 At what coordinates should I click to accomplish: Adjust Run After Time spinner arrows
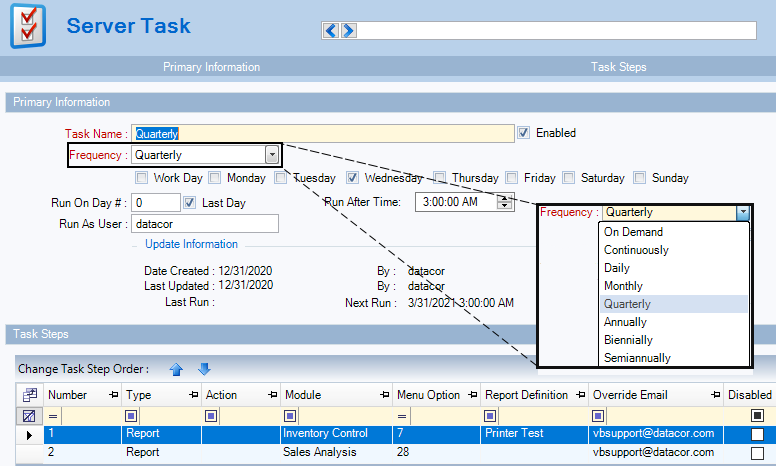pyautogui.click(x=504, y=202)
